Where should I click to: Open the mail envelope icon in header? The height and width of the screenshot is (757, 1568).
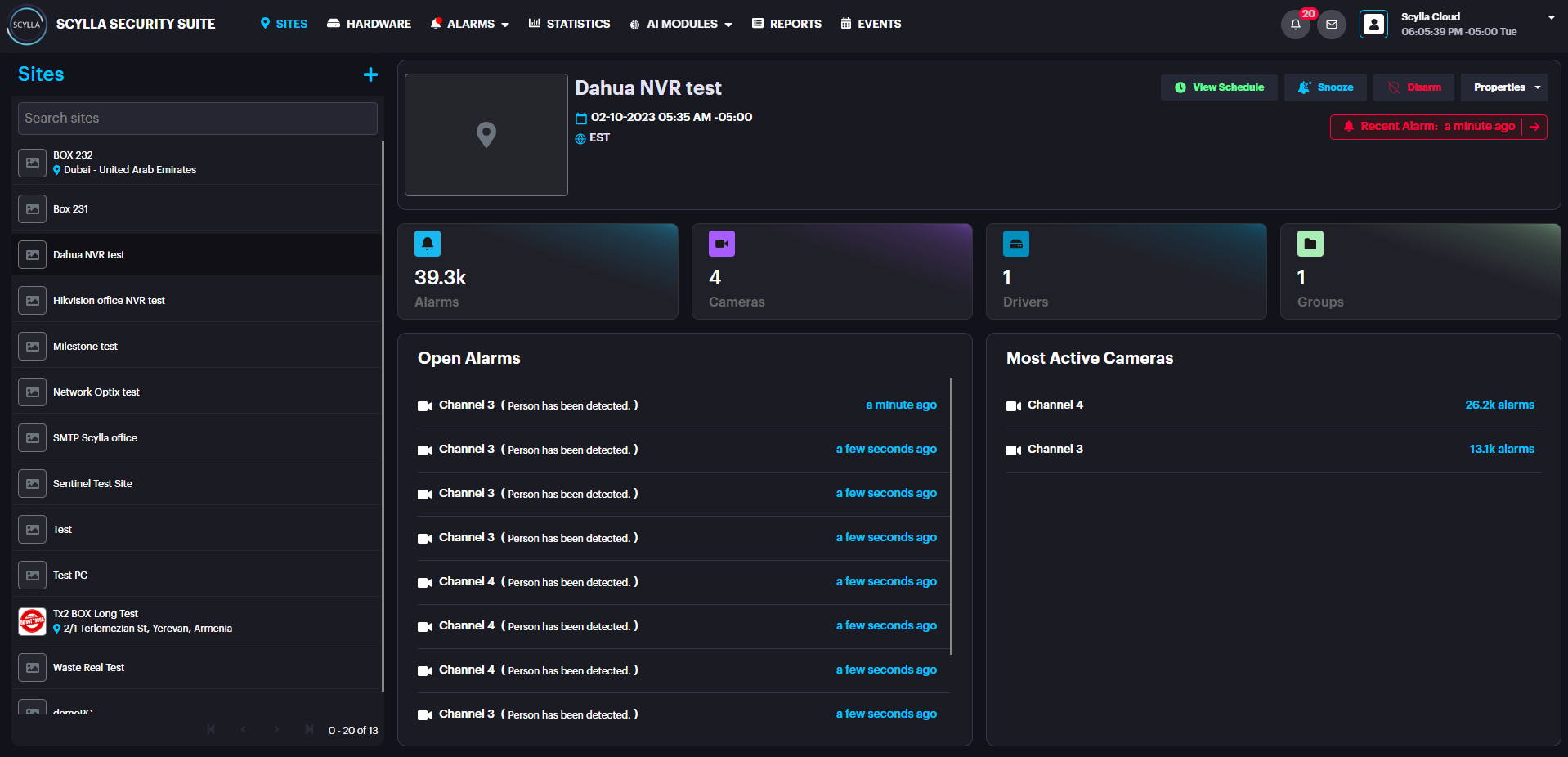pos(1332,25)
